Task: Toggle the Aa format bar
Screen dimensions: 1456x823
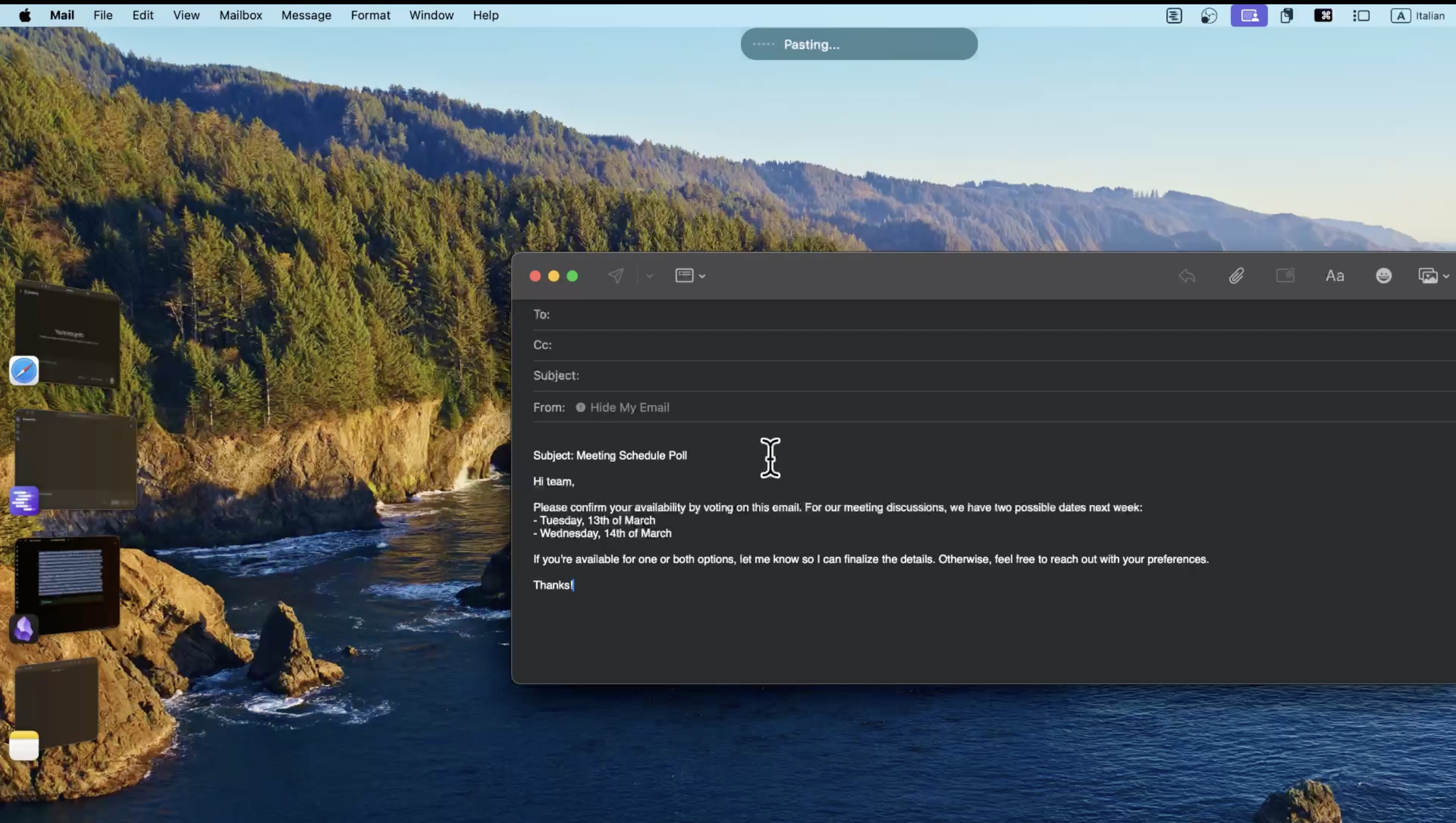Action: [1334, 276]
